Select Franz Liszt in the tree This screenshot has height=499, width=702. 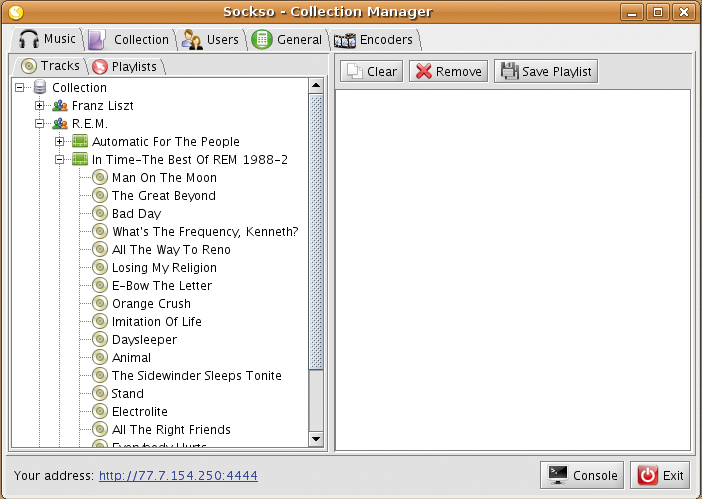[103, 106]
